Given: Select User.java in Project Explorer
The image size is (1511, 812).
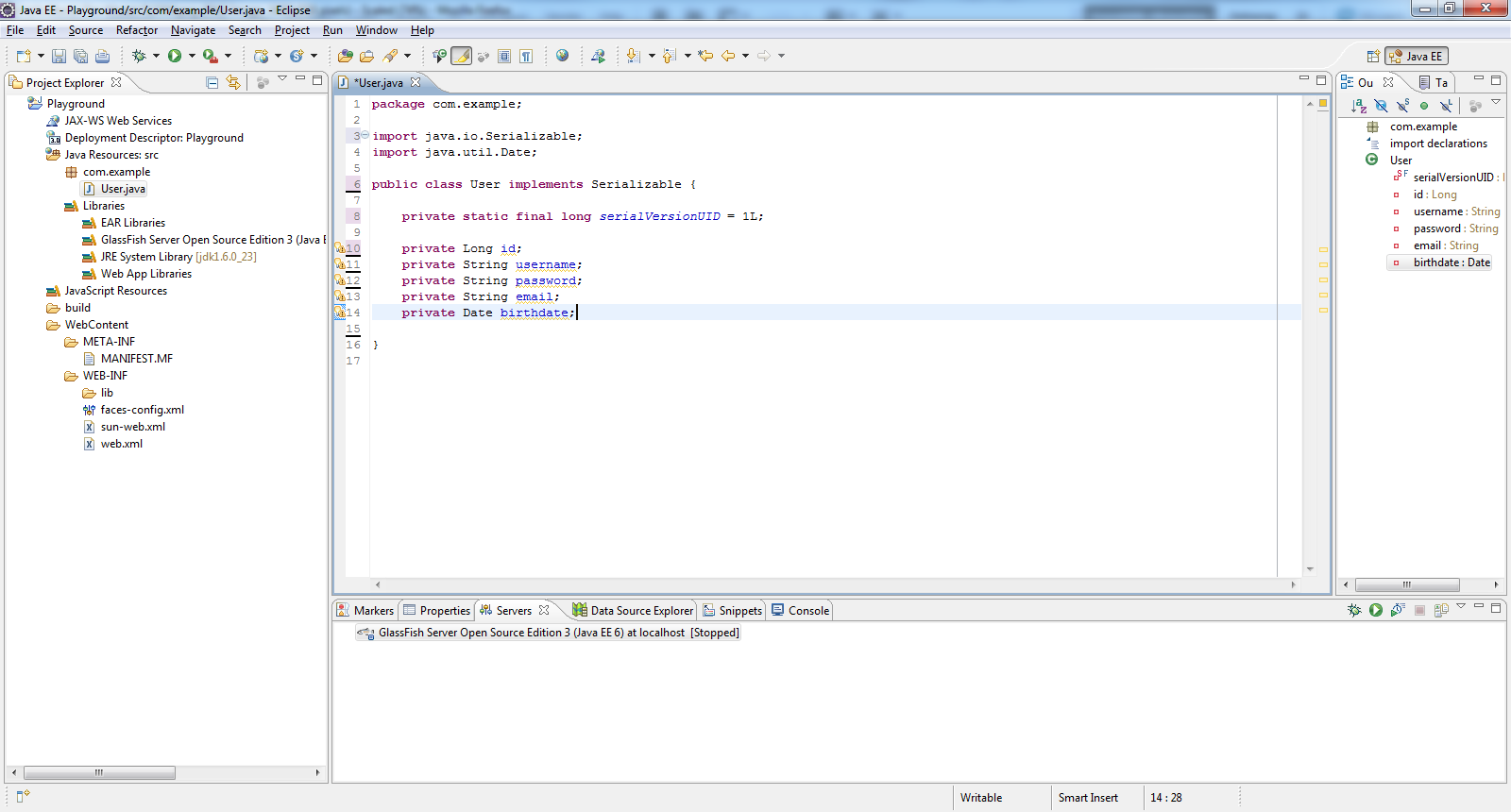Looking at the screenshot, I should tap(123, 189).
